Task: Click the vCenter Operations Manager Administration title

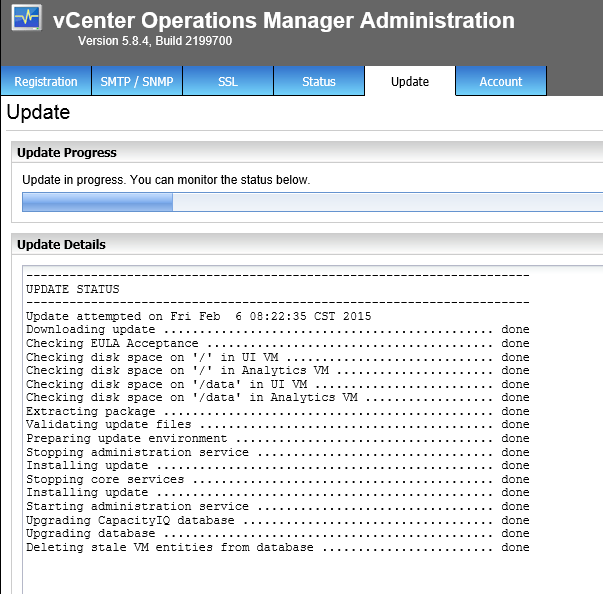Action: (284, 20)
